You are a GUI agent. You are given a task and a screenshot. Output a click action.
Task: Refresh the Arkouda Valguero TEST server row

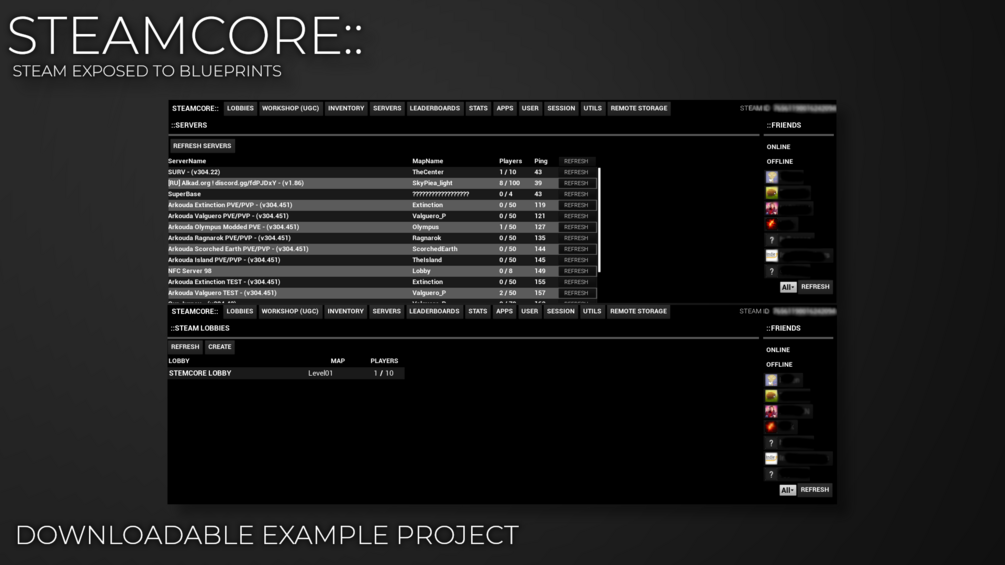click(x=576, y=293)
